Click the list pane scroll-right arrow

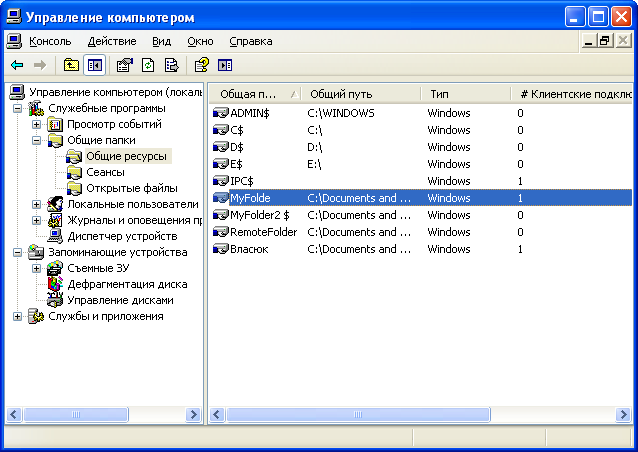pos(623,415)
